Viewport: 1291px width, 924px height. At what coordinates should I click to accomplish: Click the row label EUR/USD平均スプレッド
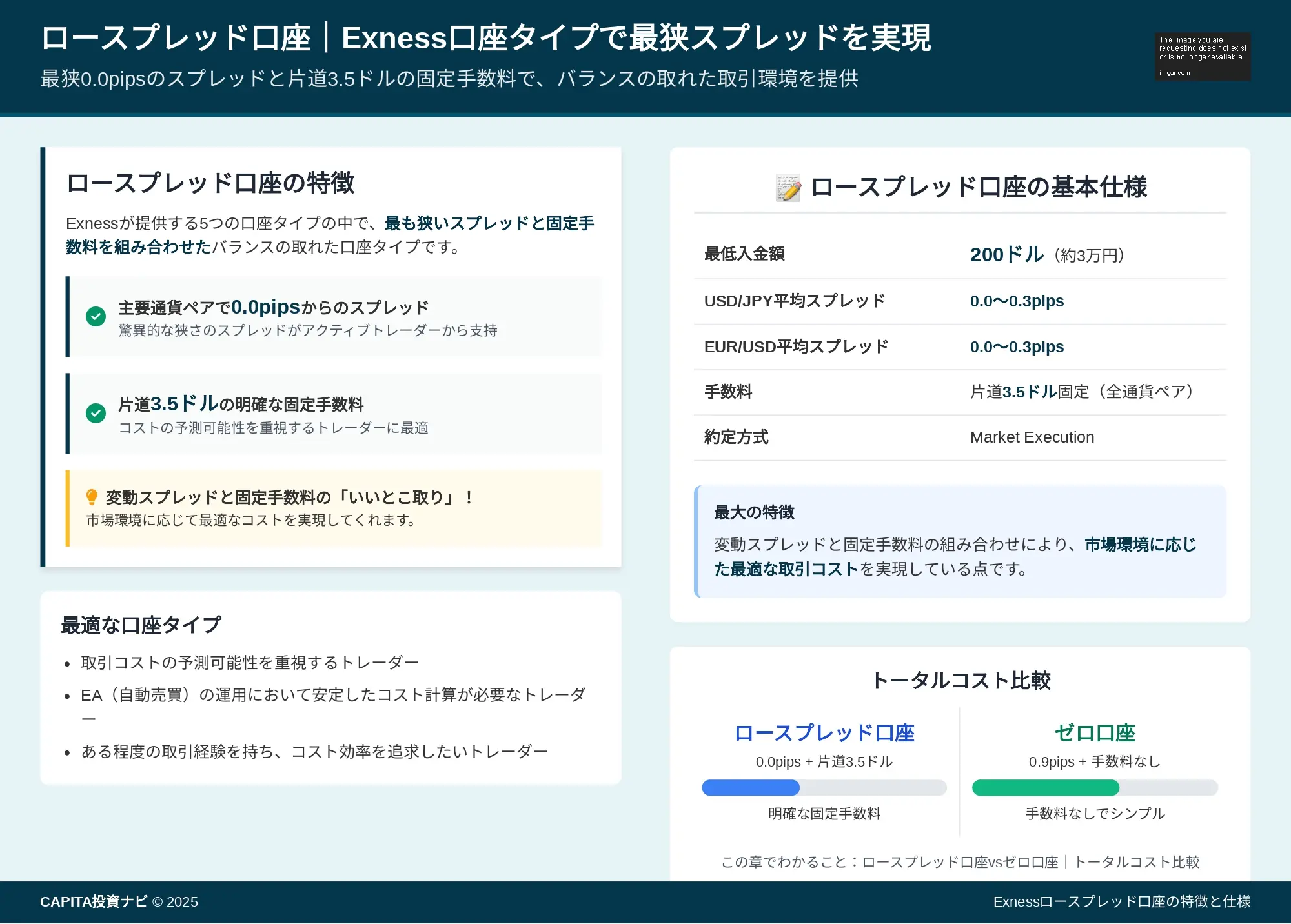point(797,346)
